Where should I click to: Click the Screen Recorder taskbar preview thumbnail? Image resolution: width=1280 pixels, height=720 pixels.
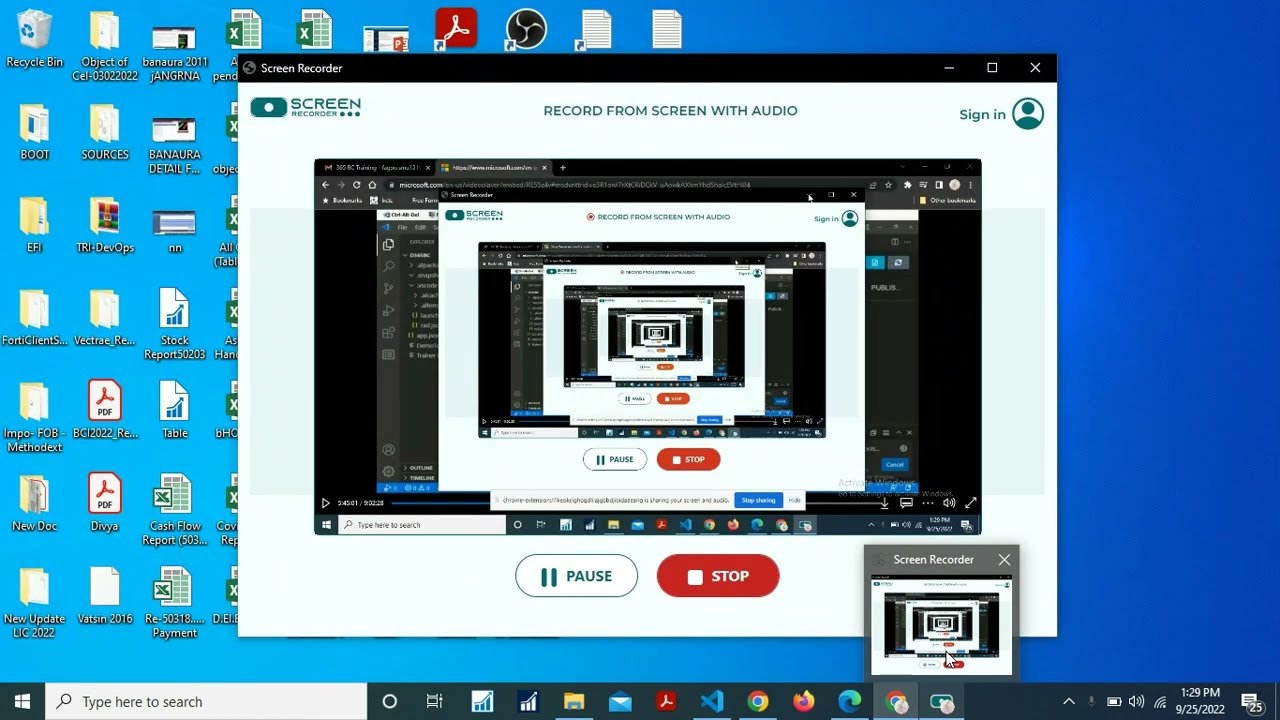pyautogui.click(x=941, y=625)
